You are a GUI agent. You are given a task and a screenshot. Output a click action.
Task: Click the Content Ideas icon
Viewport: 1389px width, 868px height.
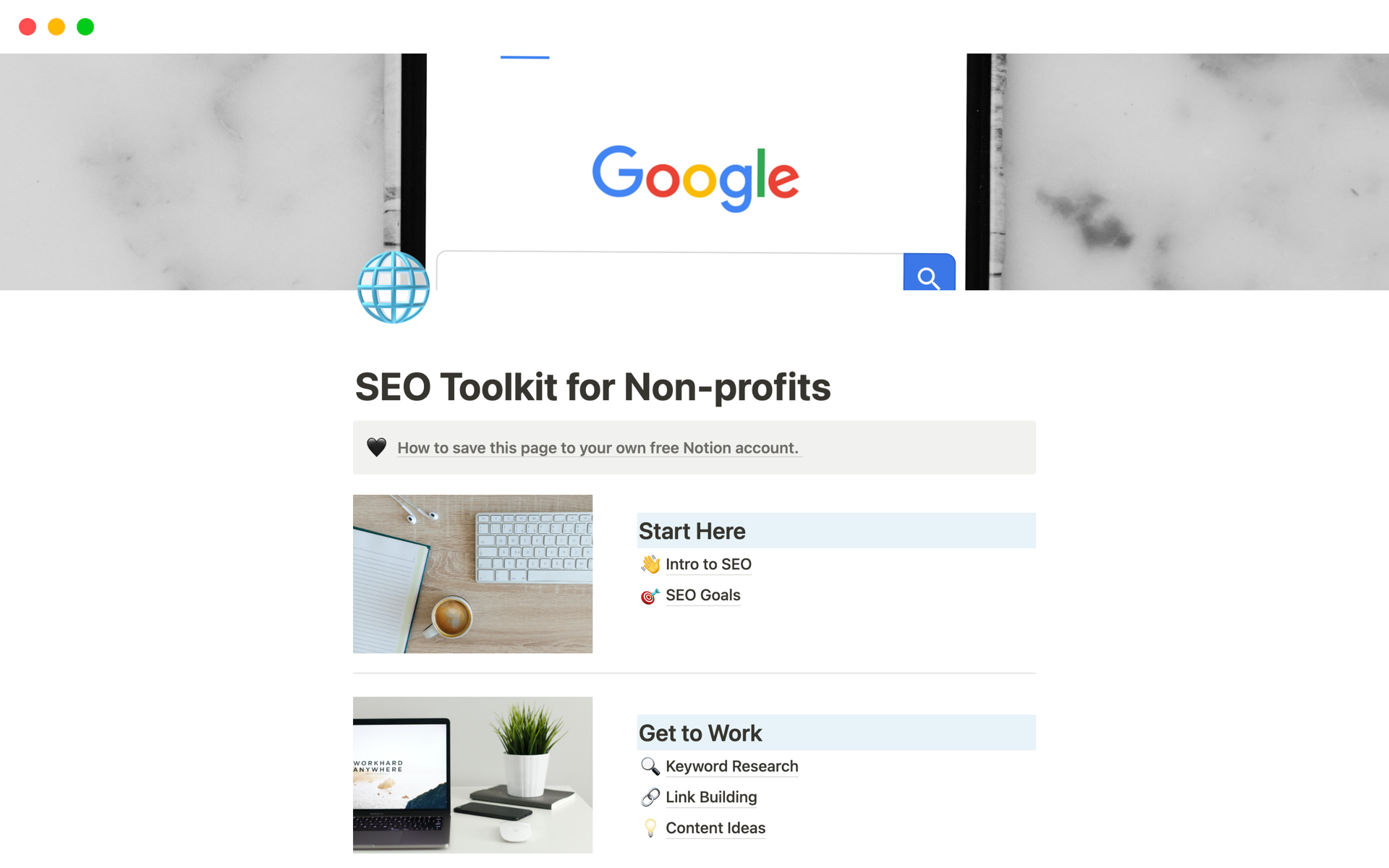(x=648, y=828)
